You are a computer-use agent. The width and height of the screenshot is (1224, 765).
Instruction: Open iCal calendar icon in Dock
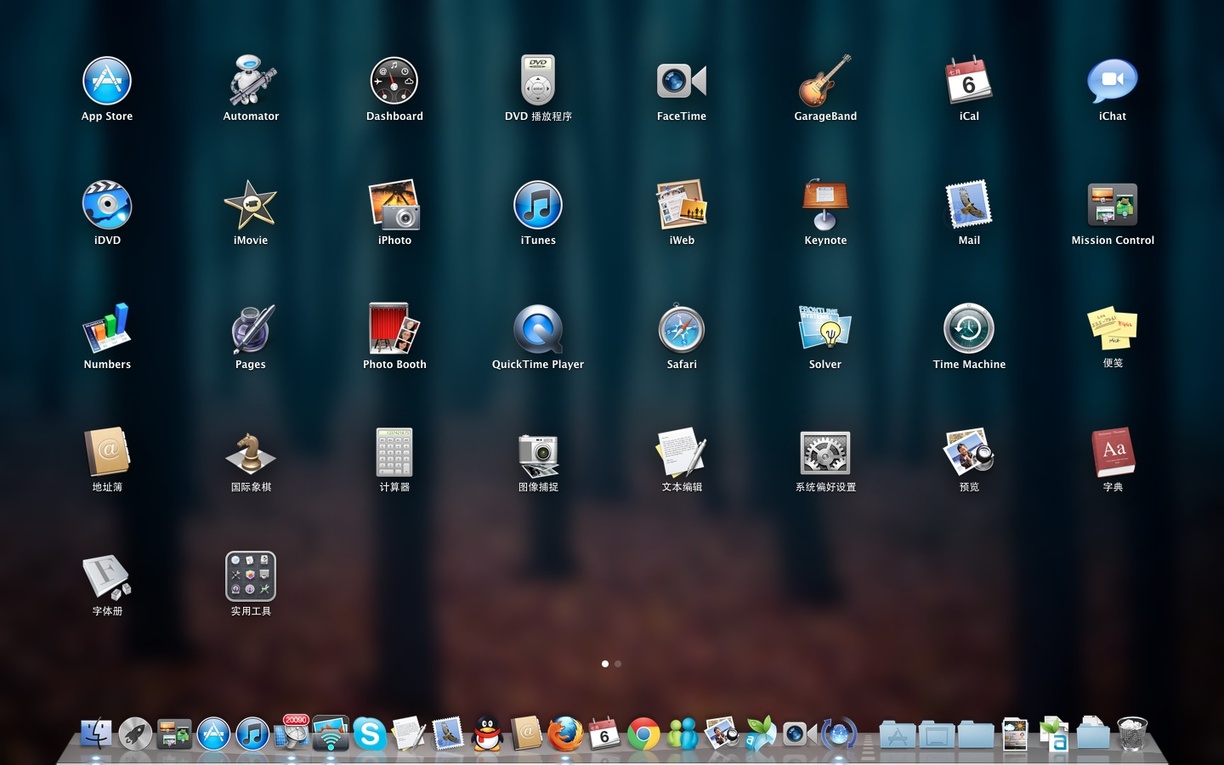(x=604, y=734)
